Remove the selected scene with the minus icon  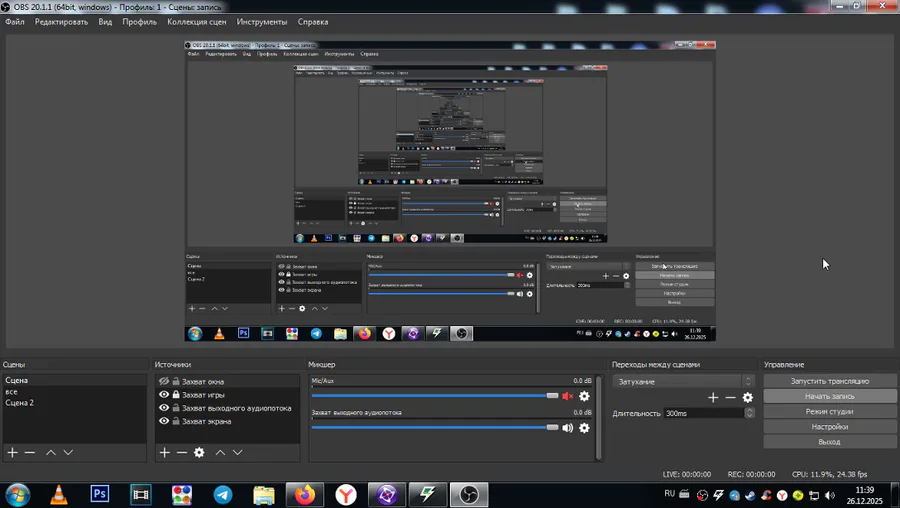[30, 452]
